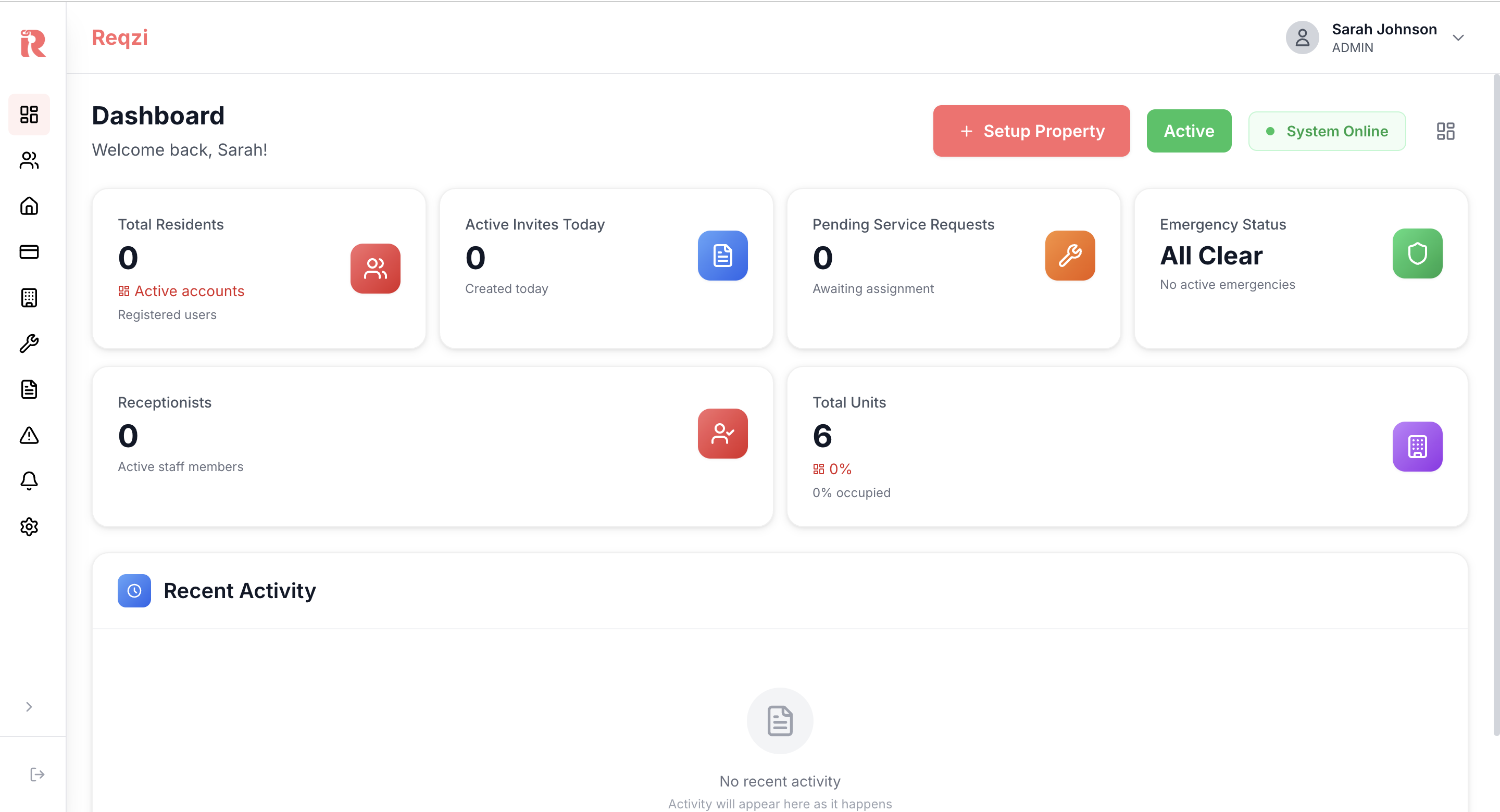Click the 0% occupancy indicator on Total Units
This screenshot has width=1500, height=812.
coord(832,468)
